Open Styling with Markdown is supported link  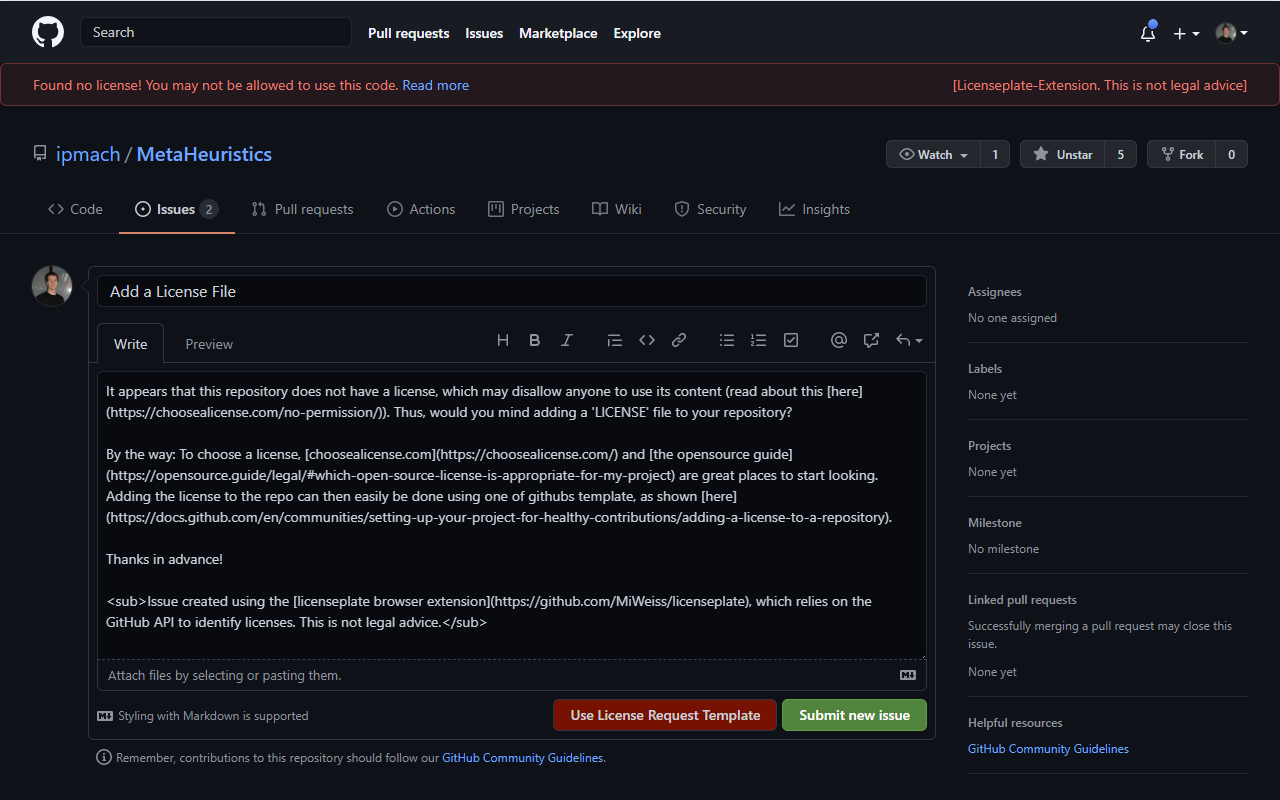coord(203,716)
